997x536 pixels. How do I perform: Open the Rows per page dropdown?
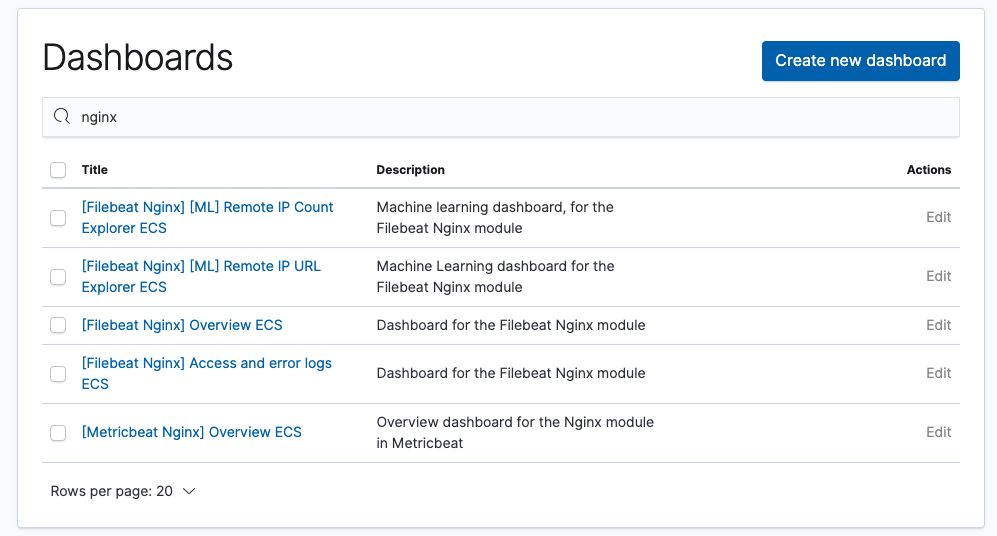[122, 491]
